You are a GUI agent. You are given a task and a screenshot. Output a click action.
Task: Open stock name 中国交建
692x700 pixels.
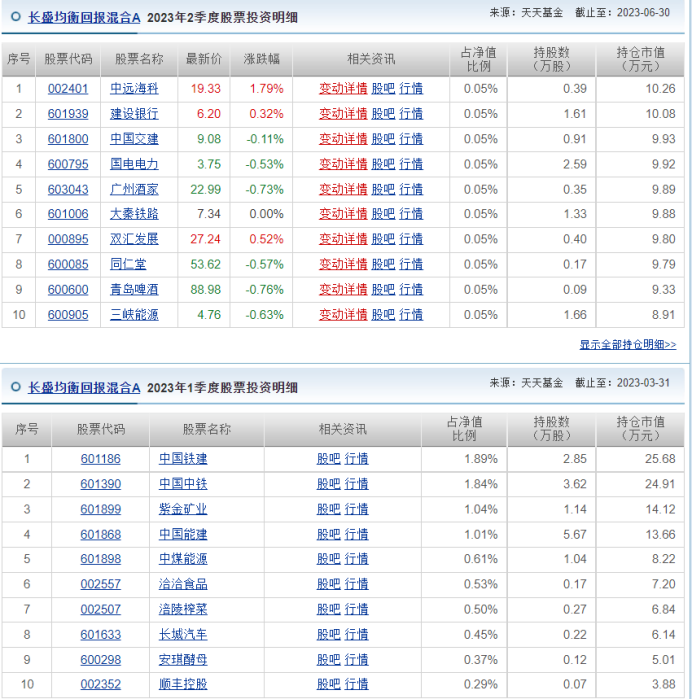tap(134, 139)
